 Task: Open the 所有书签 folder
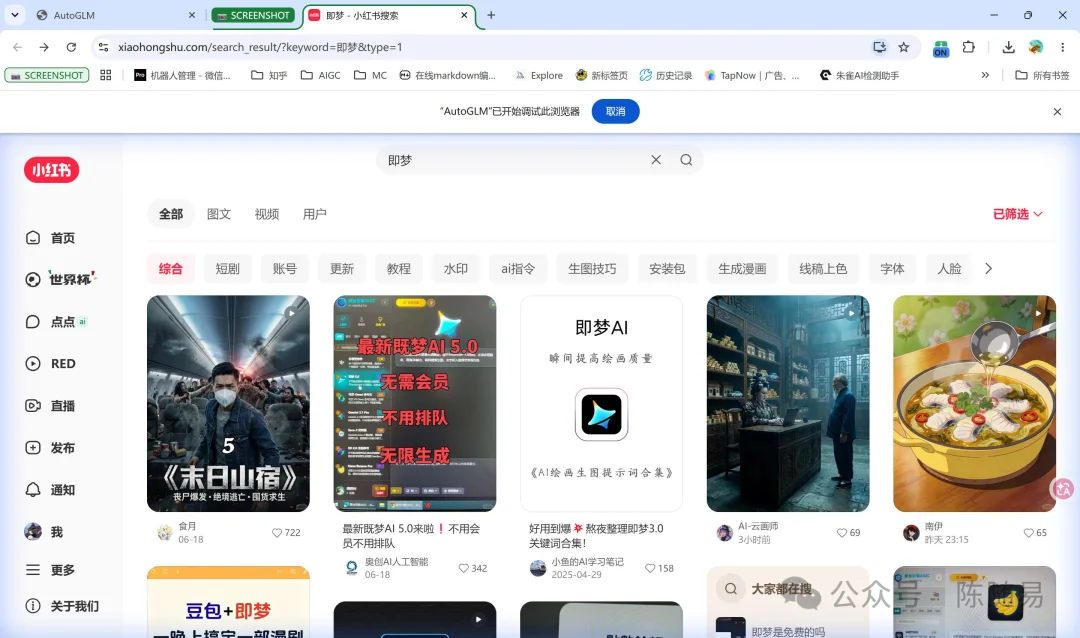click(1042, 75)
